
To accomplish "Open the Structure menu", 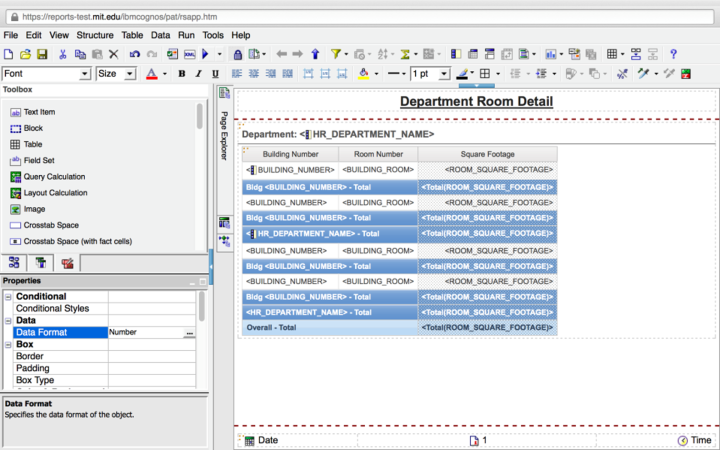I will [95, 35].
